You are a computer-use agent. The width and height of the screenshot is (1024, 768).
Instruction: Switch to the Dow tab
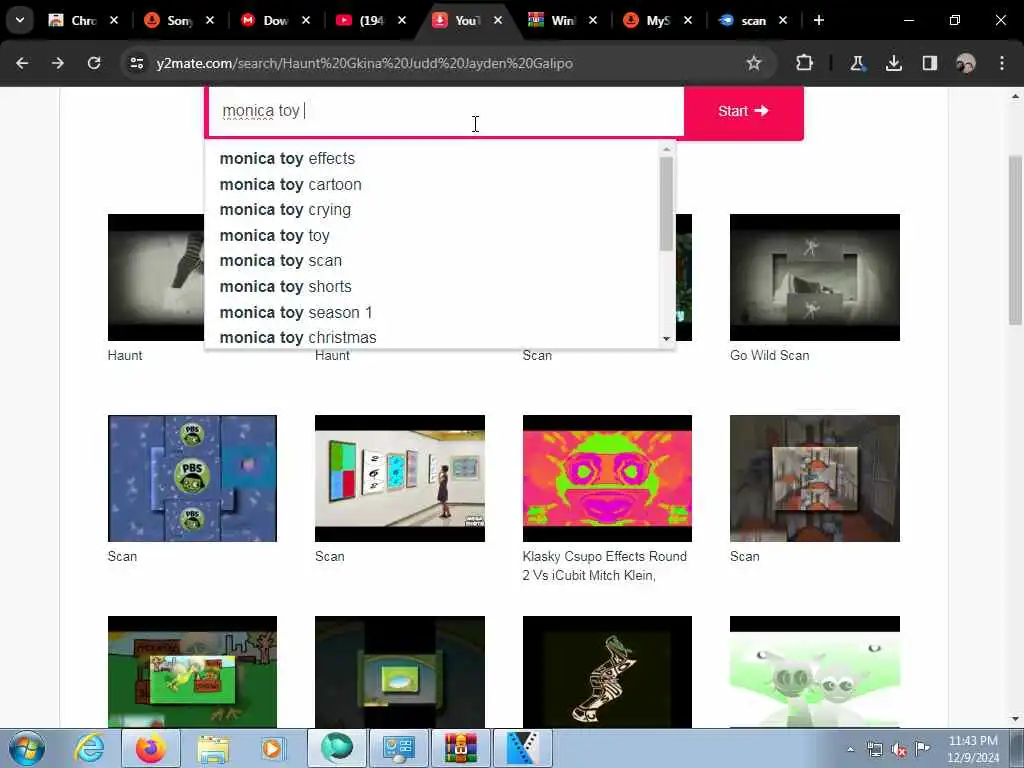(274, 20)
